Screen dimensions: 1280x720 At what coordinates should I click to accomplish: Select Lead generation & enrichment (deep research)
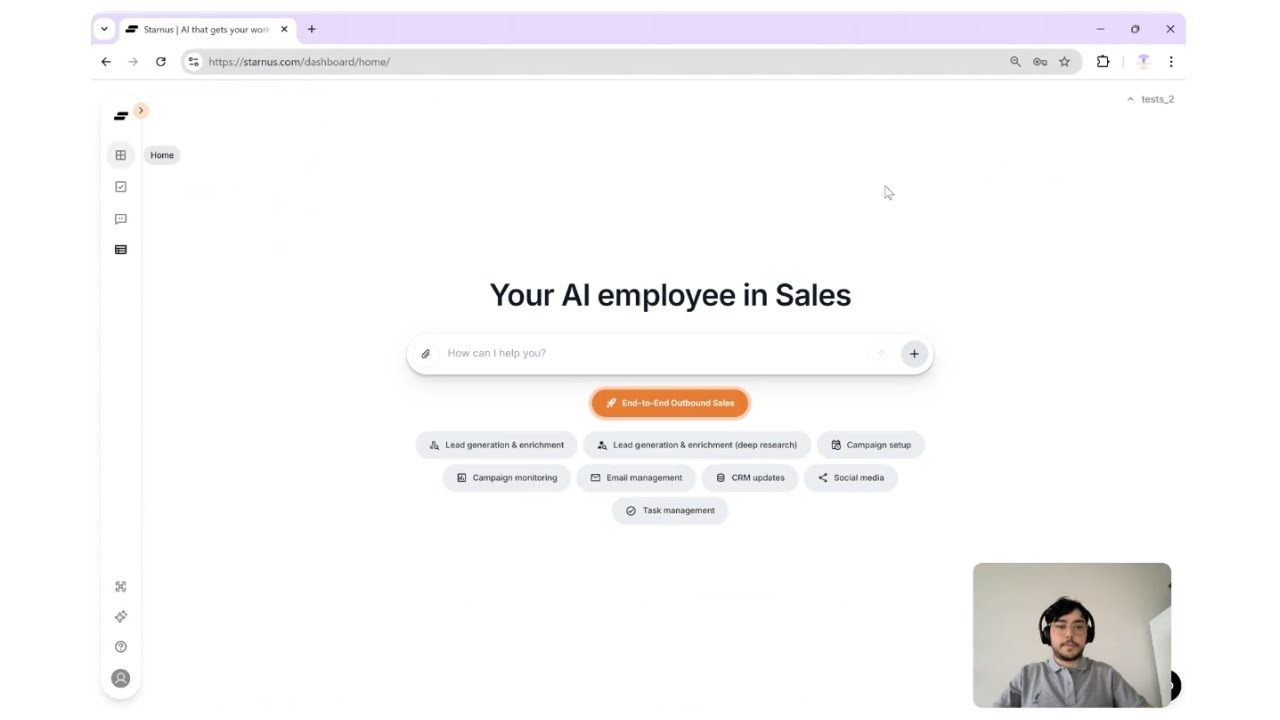click(697, 445)
